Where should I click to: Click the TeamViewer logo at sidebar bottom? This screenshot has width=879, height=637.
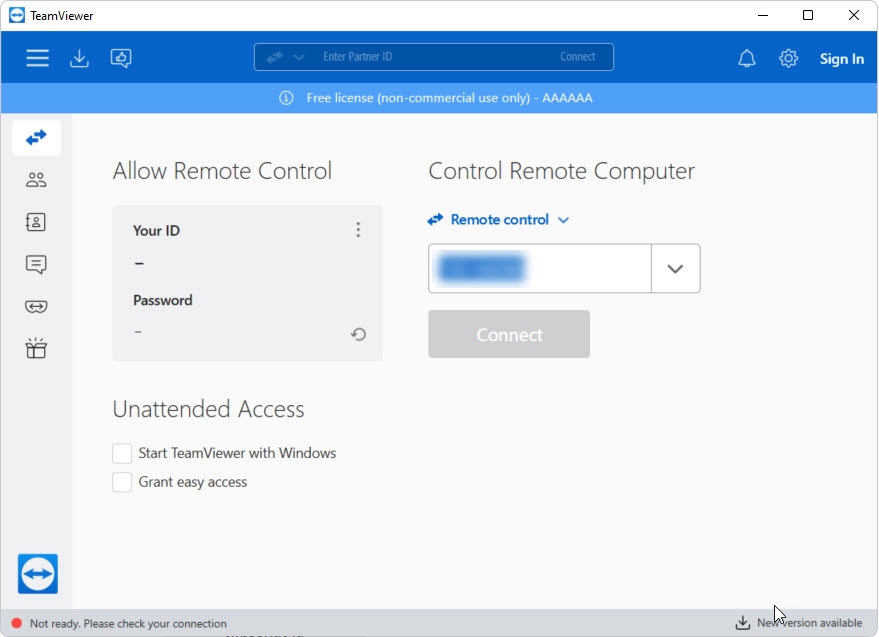point(38,574)
